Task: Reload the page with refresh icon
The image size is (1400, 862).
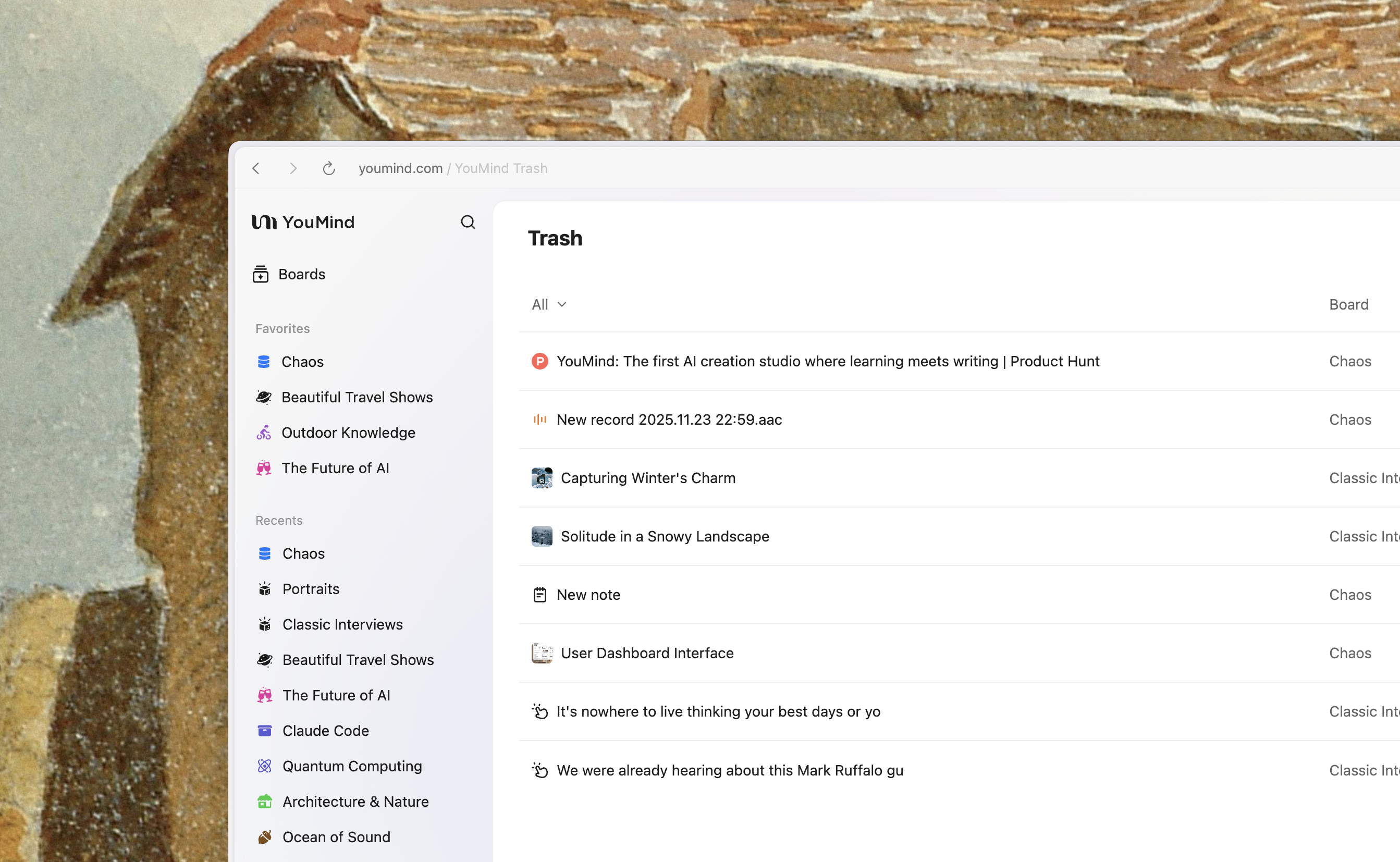Action: point(329,169)
